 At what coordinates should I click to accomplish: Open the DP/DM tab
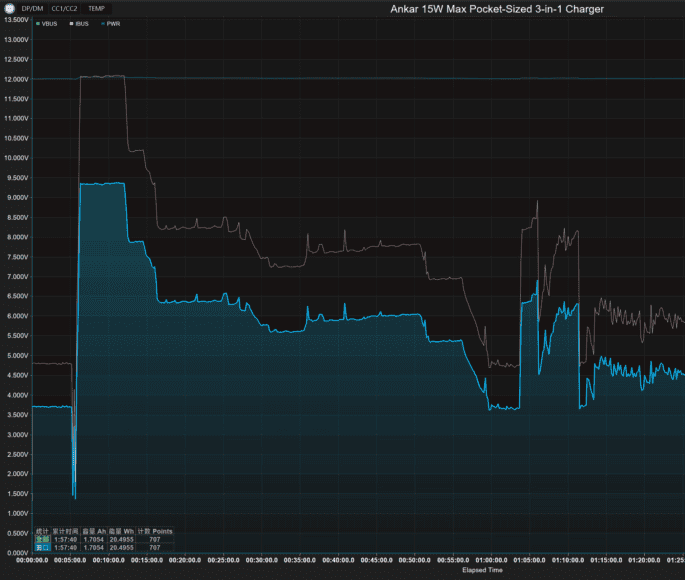point(32,8)
